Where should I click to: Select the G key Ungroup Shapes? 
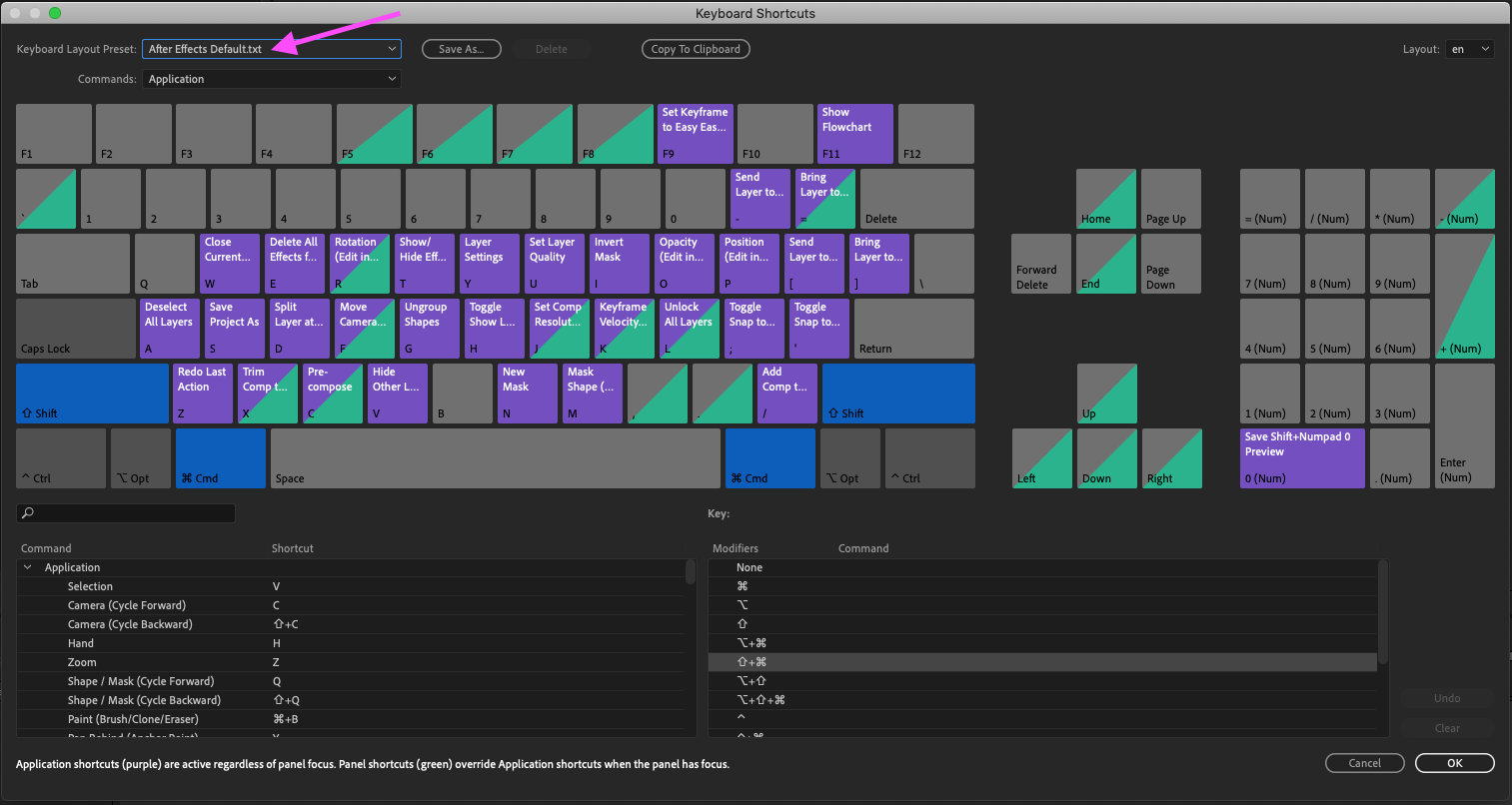430,329
